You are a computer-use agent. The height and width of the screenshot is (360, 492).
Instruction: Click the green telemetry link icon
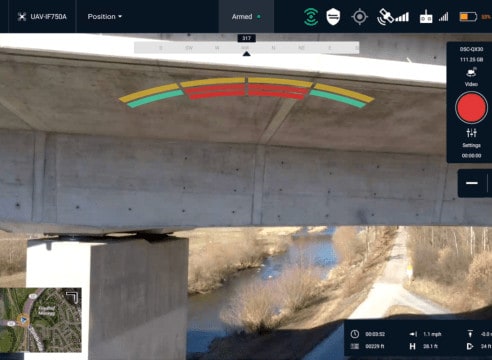pos(311,17)
